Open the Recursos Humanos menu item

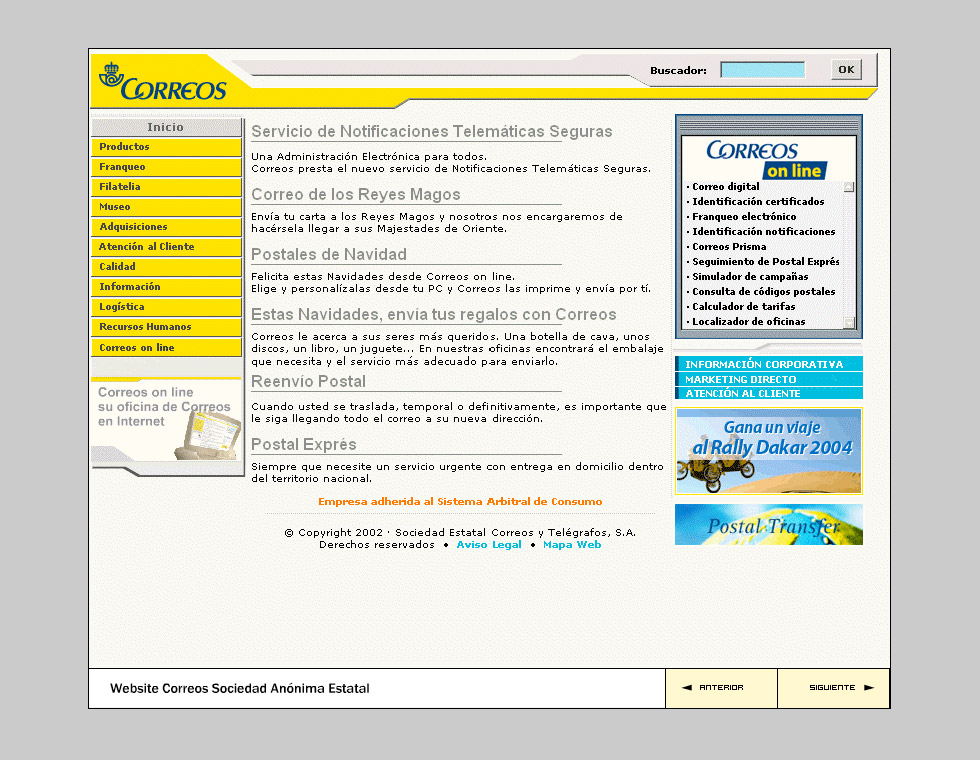pos(166,327)
